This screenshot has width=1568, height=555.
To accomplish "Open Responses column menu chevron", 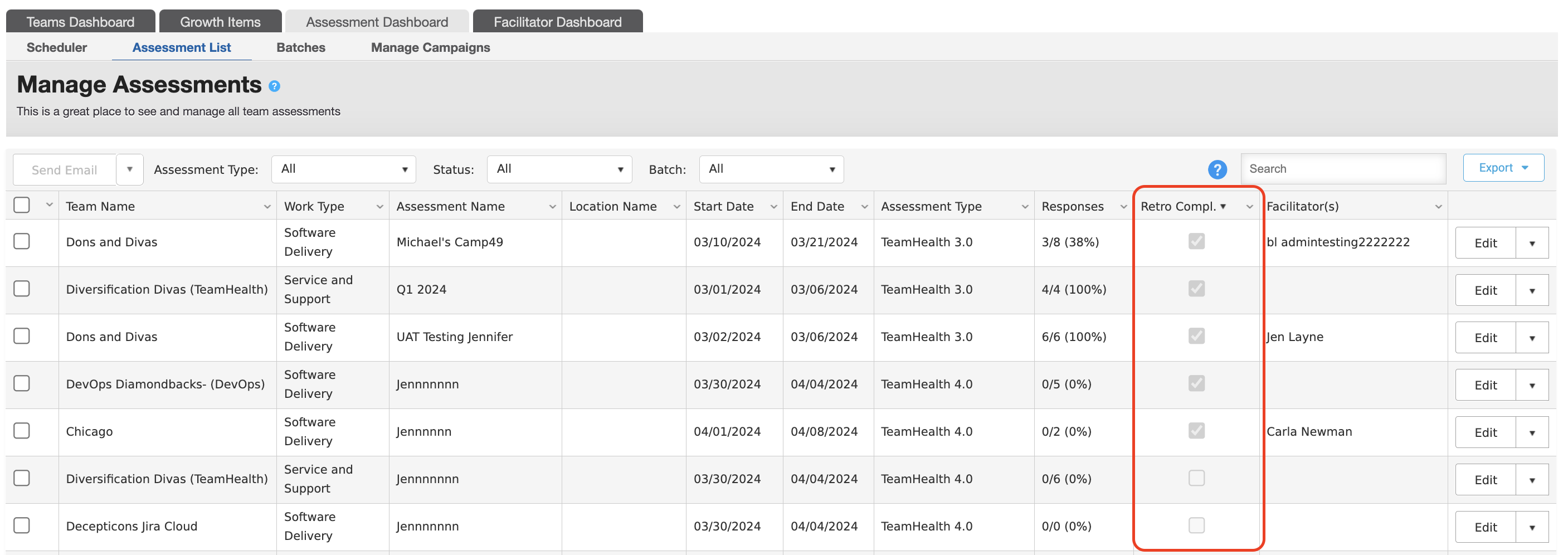I will pos(1124,206).
